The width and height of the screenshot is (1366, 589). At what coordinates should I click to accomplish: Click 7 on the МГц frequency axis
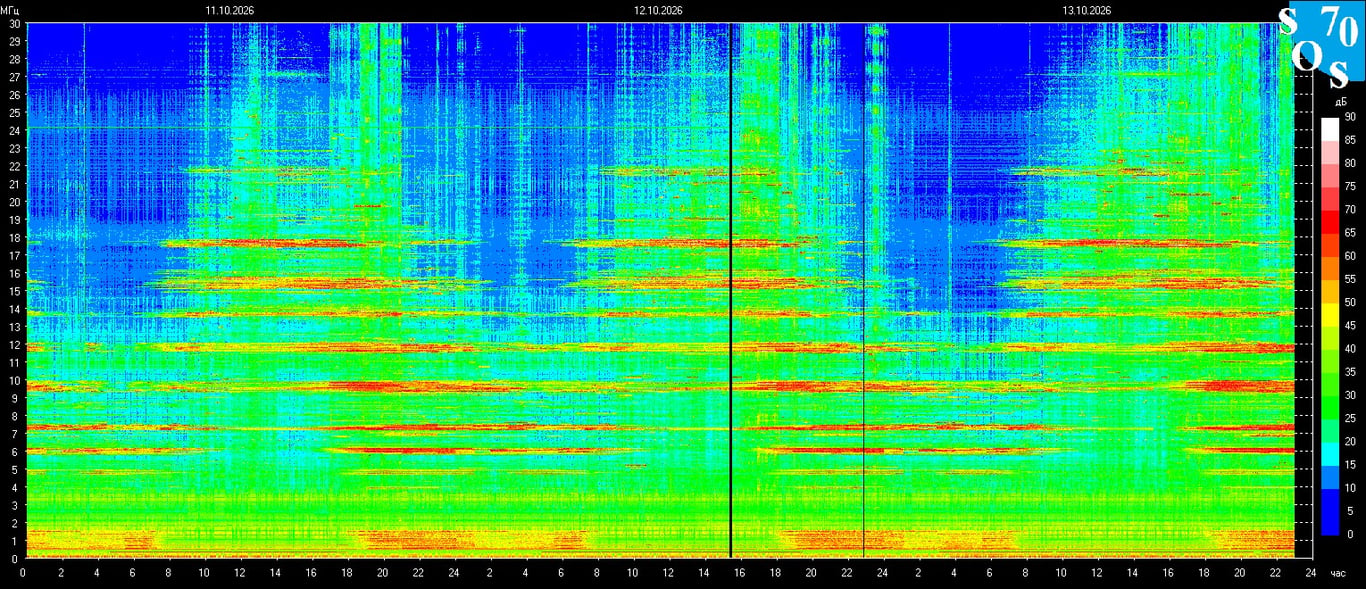tap(17, 434)
